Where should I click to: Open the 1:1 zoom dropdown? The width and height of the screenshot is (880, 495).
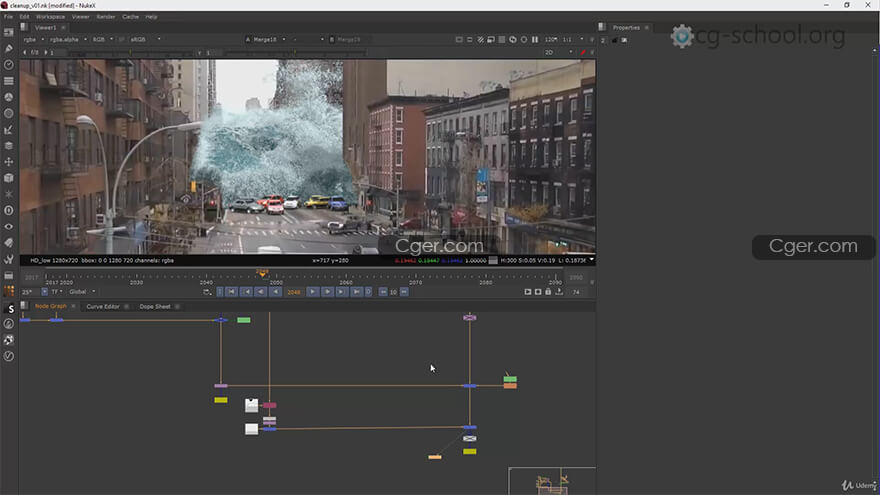pos(573,40)
